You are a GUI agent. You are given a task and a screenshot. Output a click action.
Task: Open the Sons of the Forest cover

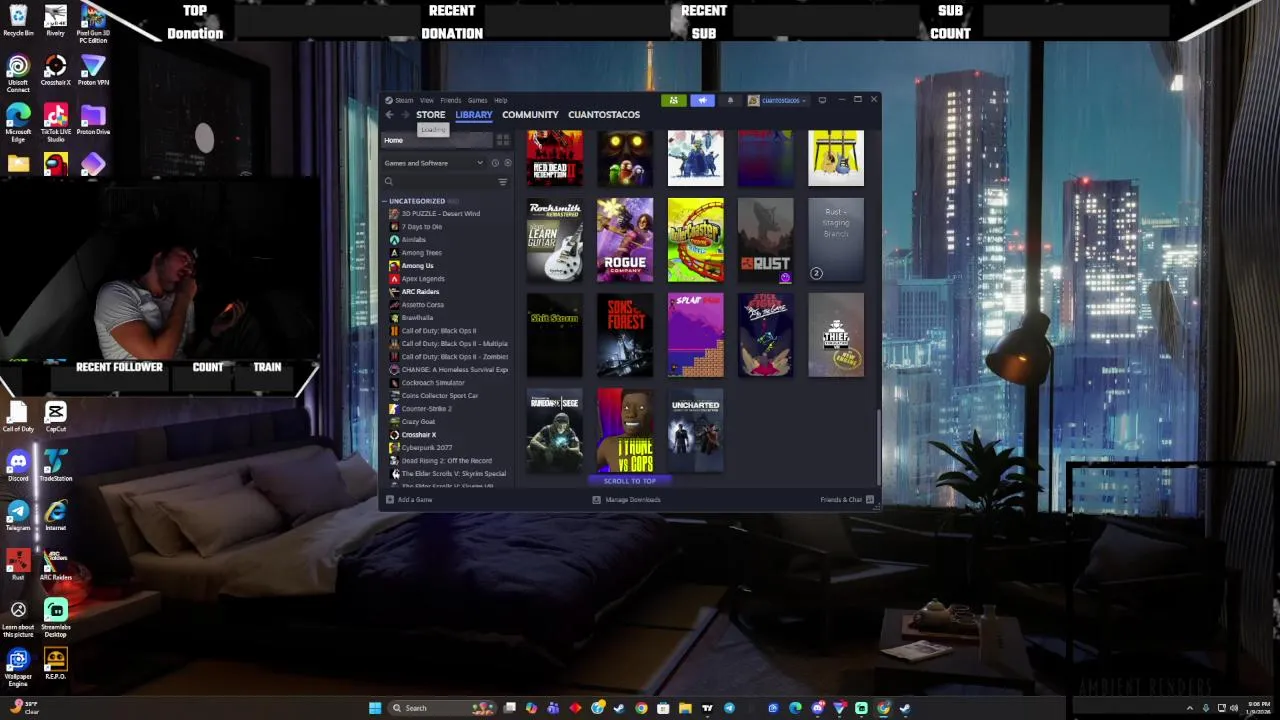pyautogui.click(x=625, y=335)
